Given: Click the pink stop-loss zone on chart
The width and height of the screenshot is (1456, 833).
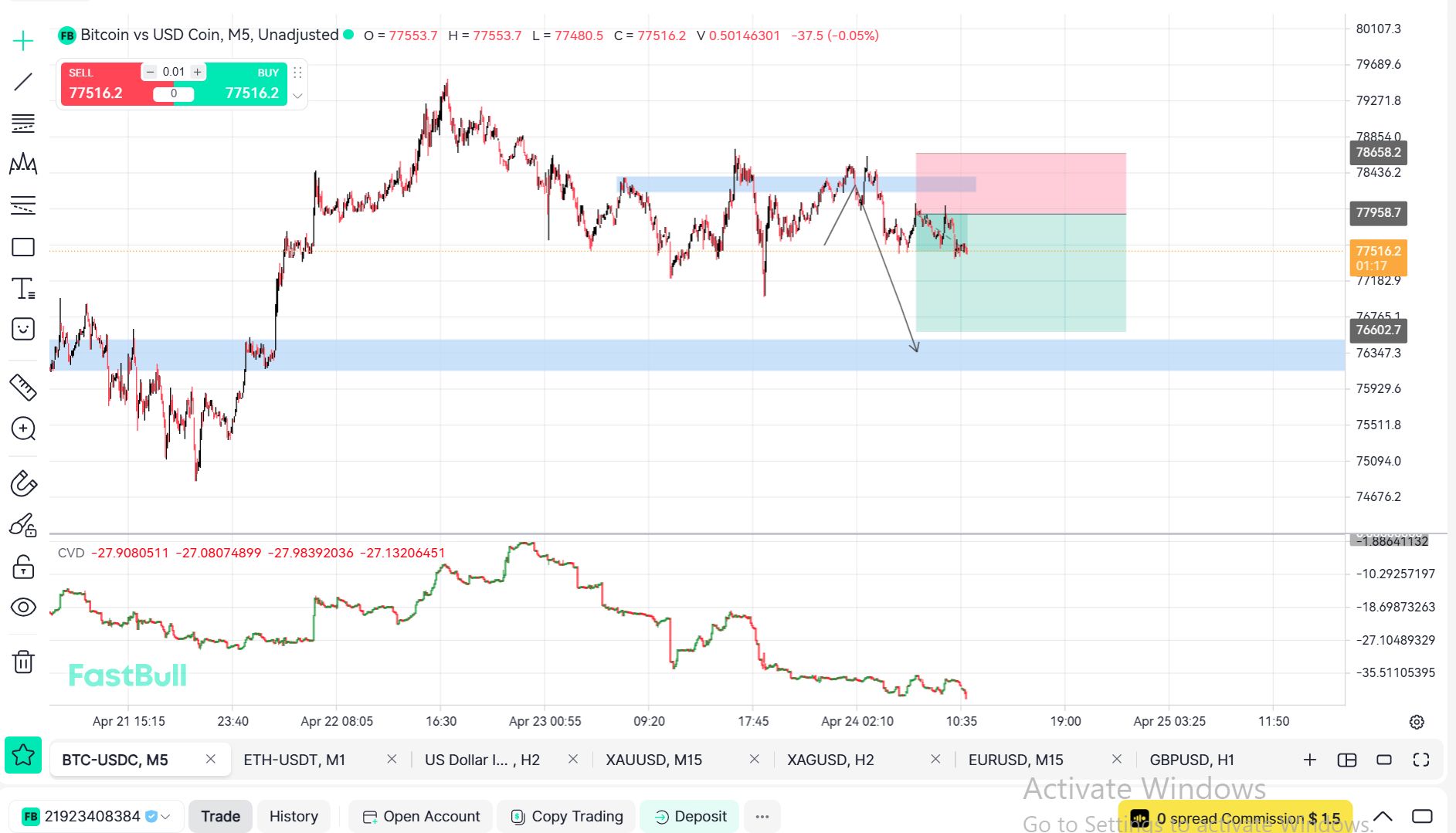Looking at the screenshot, I should point(1020,183).
